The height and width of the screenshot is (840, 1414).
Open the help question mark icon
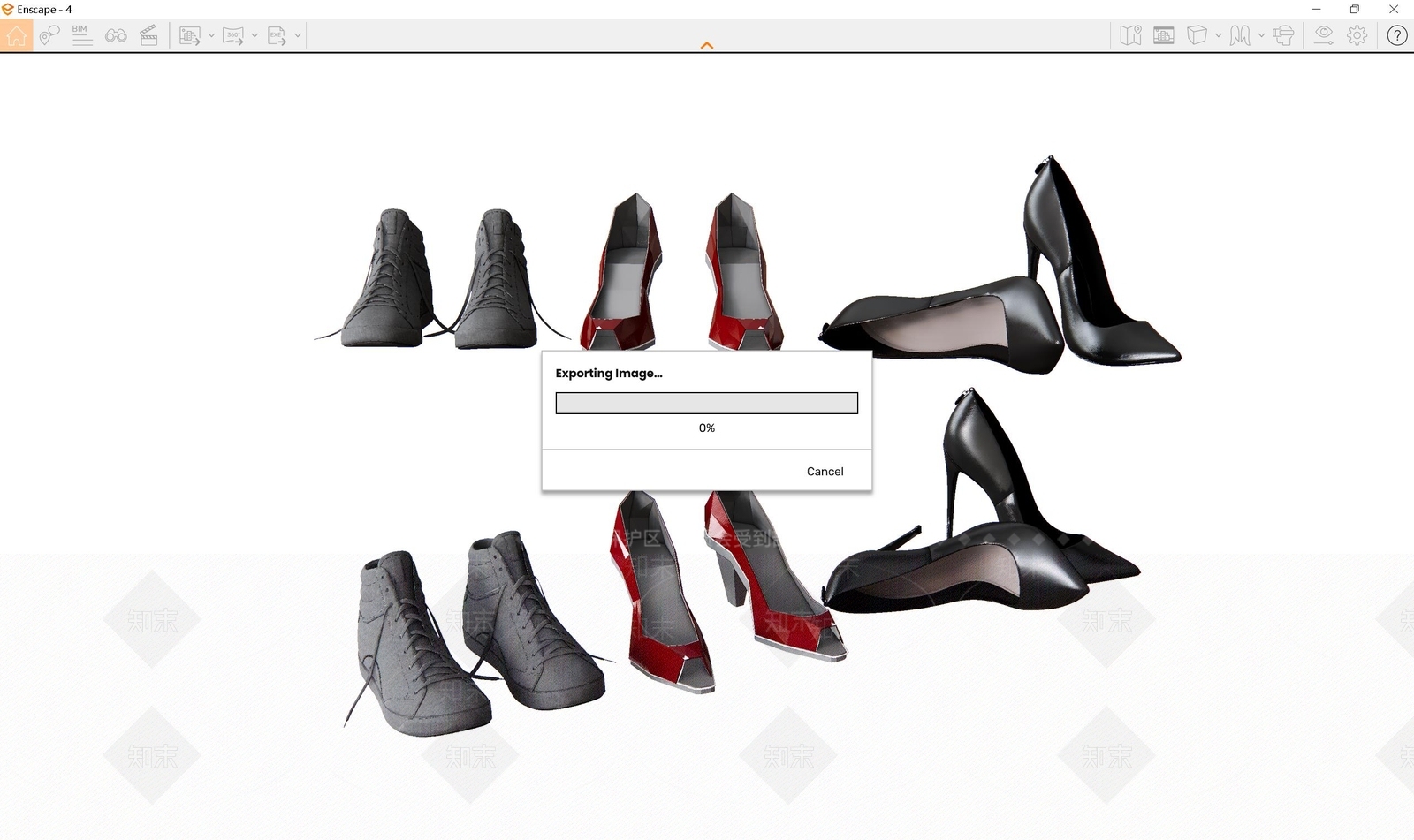point(1397,35)
